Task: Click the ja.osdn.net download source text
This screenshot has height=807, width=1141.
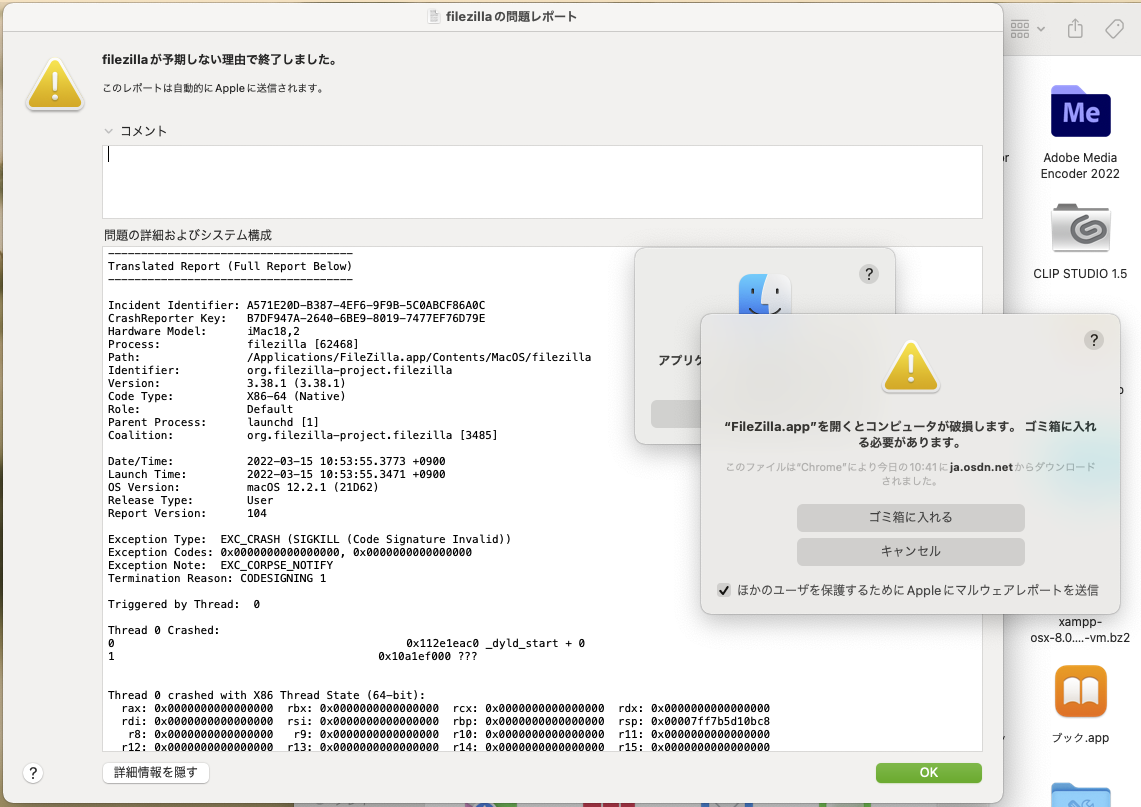Action: pos(981,467)
